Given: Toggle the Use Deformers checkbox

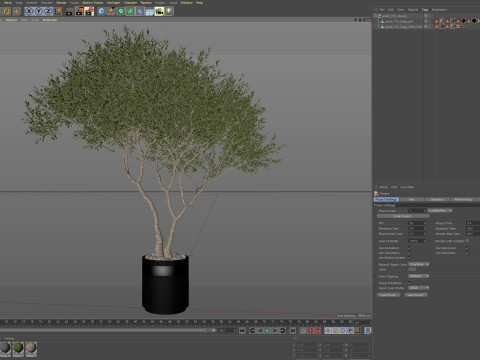Looking at the screenshot, I should click(467, 253).
